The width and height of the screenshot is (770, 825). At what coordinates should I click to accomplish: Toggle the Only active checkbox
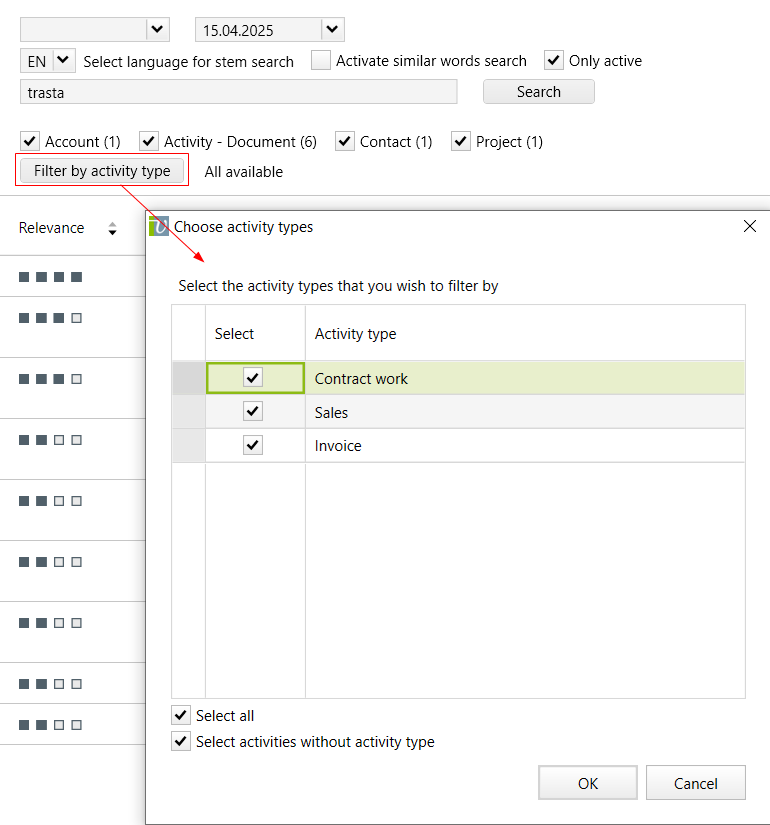pyautogui.click(x=554, y=61)
